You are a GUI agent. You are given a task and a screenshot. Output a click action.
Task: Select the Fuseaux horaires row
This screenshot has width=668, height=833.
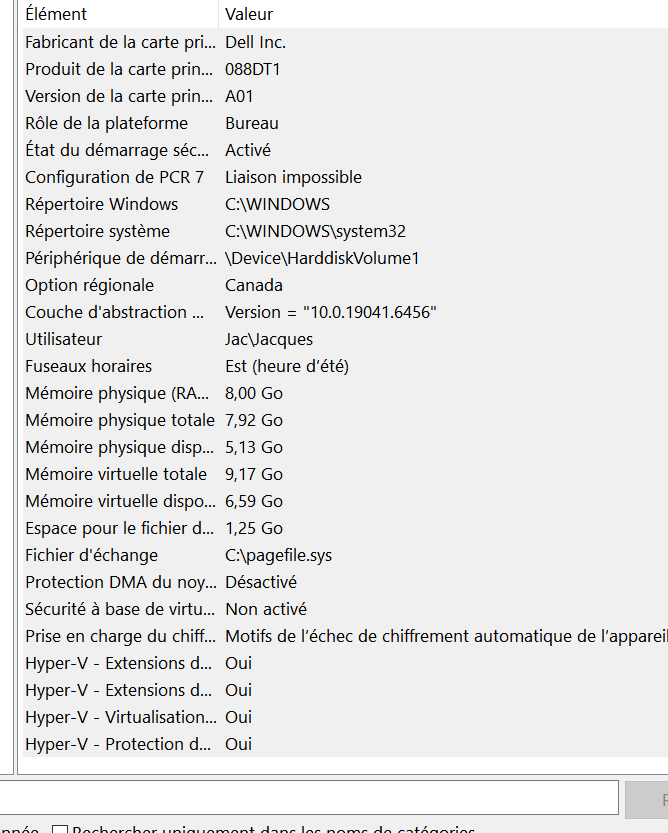pyautogui.click(x=345, y=366)
